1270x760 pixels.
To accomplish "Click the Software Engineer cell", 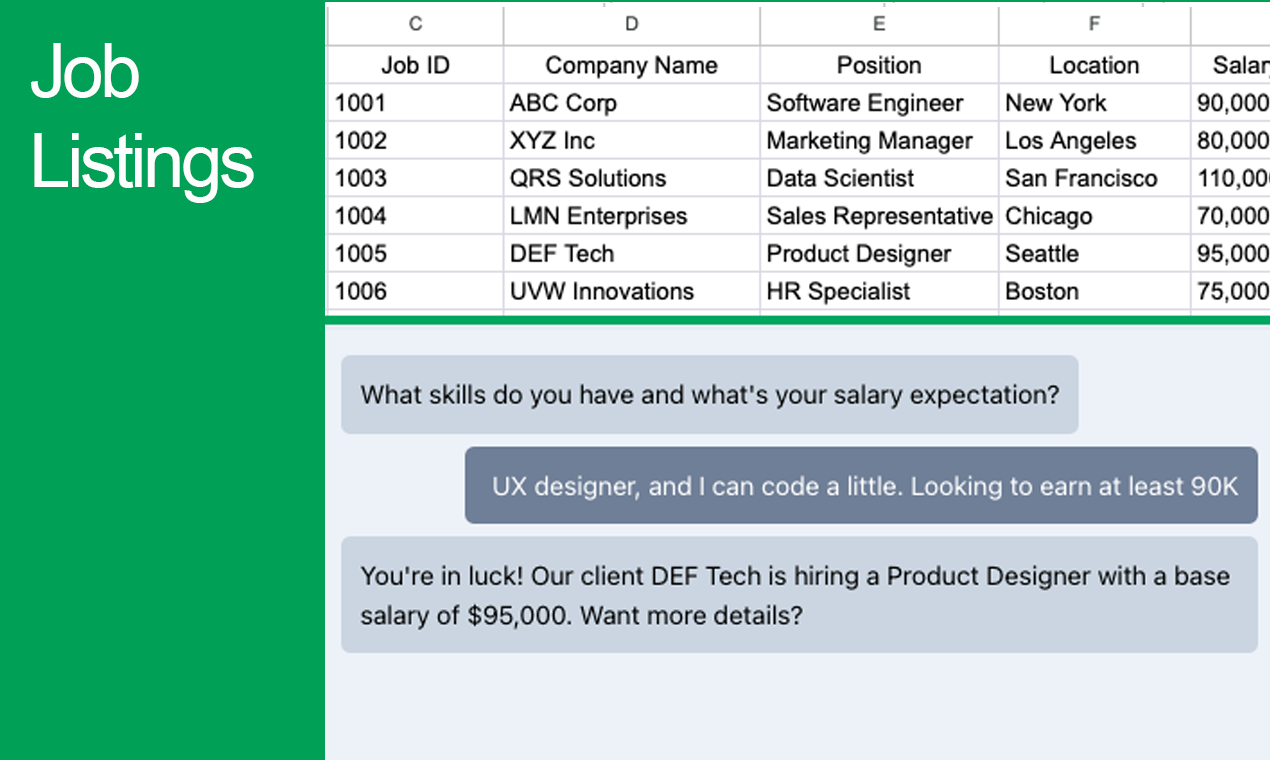I will [879, 103].
